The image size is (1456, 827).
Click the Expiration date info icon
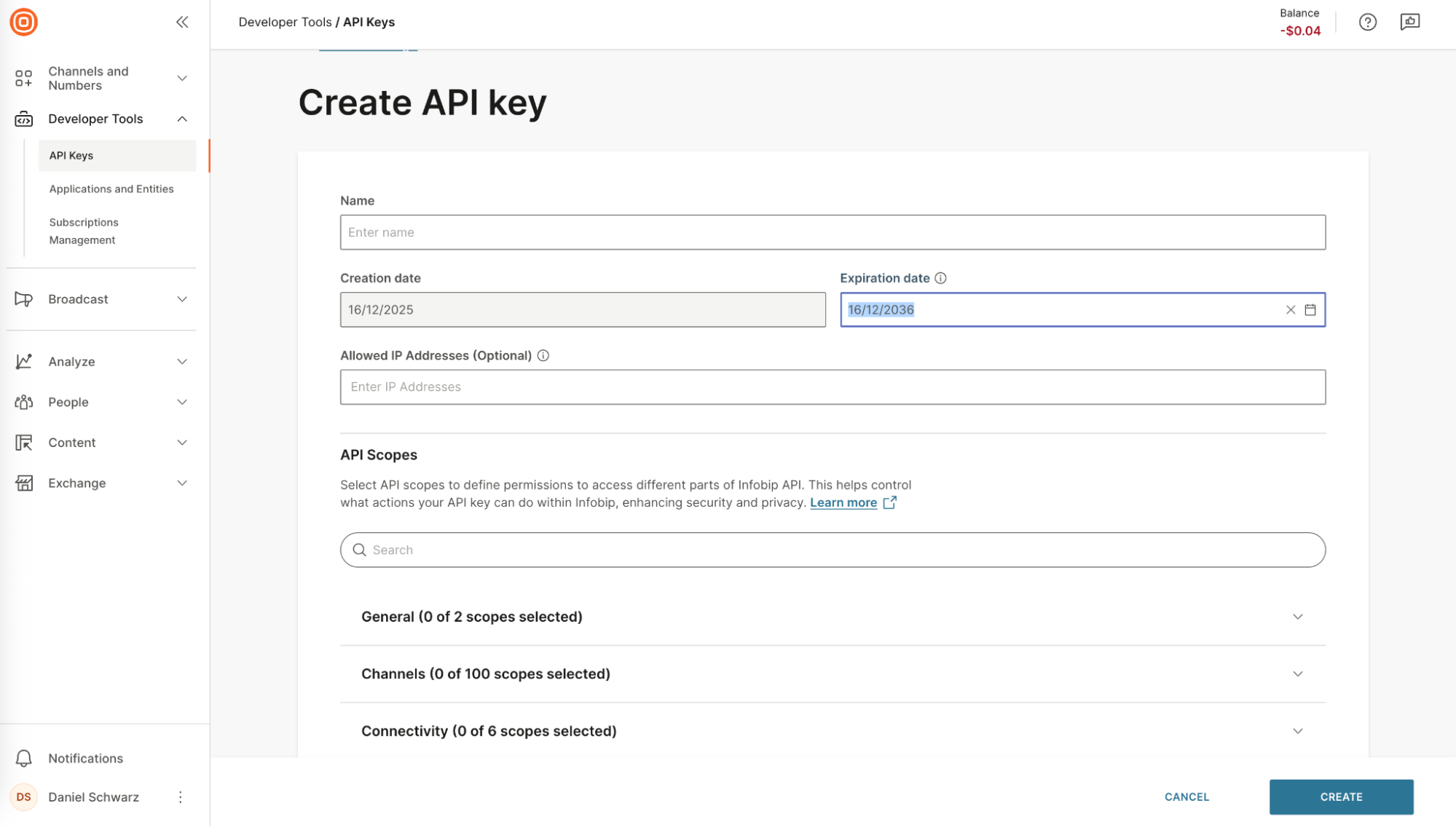pyautogui.click(x=940, y=277)
